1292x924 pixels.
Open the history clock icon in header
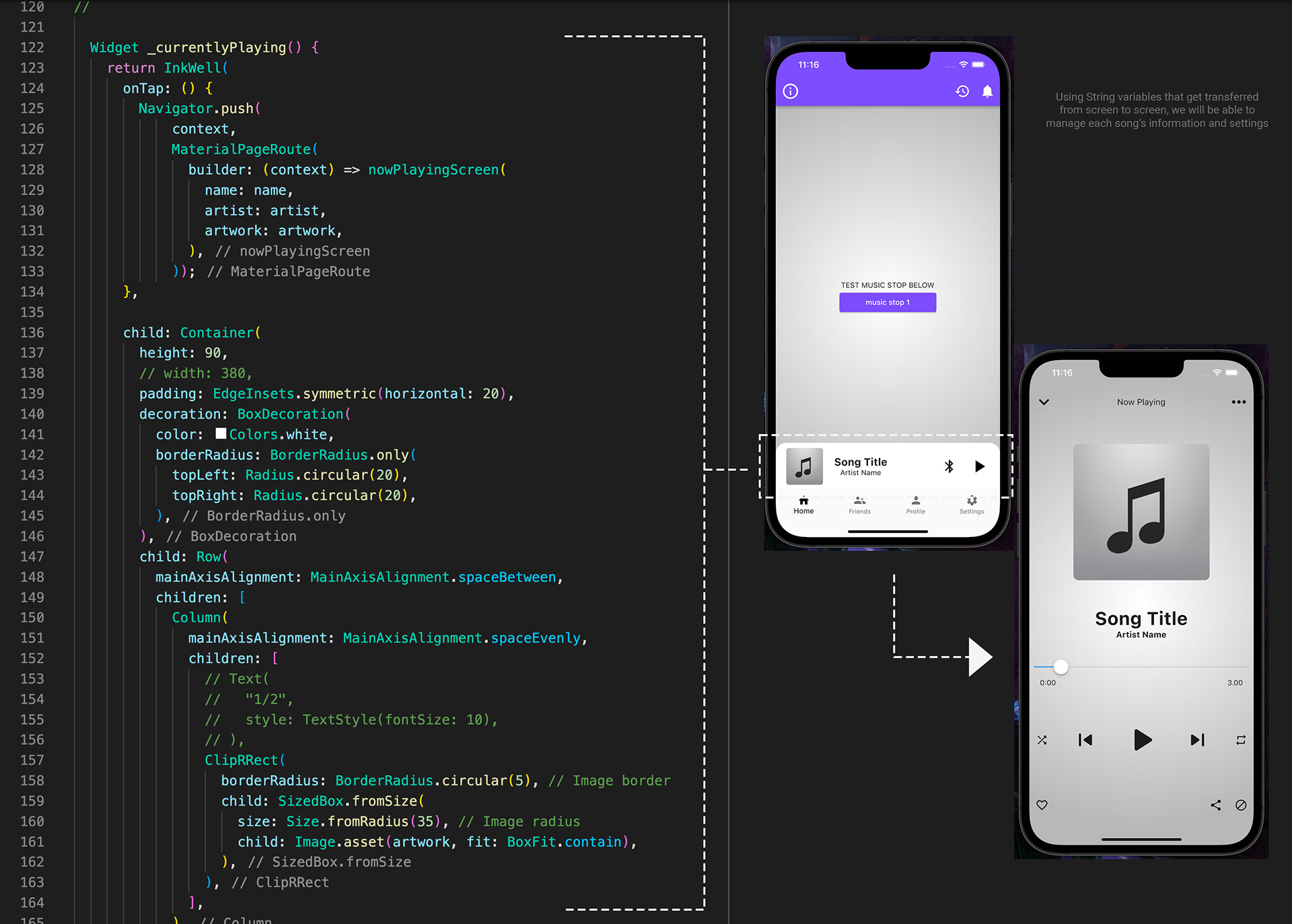point(962,92)
